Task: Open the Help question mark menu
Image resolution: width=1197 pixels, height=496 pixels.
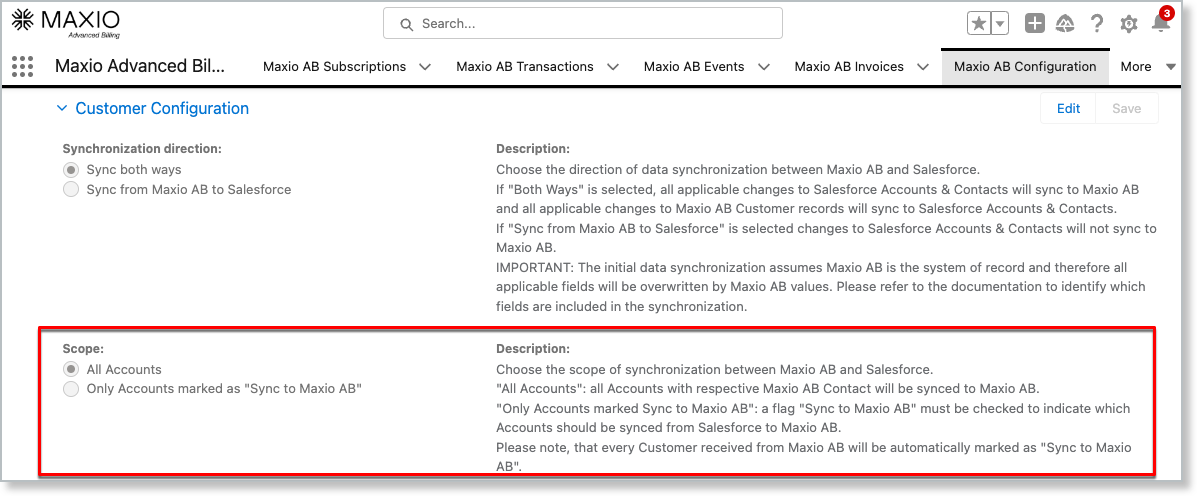Action: [1097, 23]
